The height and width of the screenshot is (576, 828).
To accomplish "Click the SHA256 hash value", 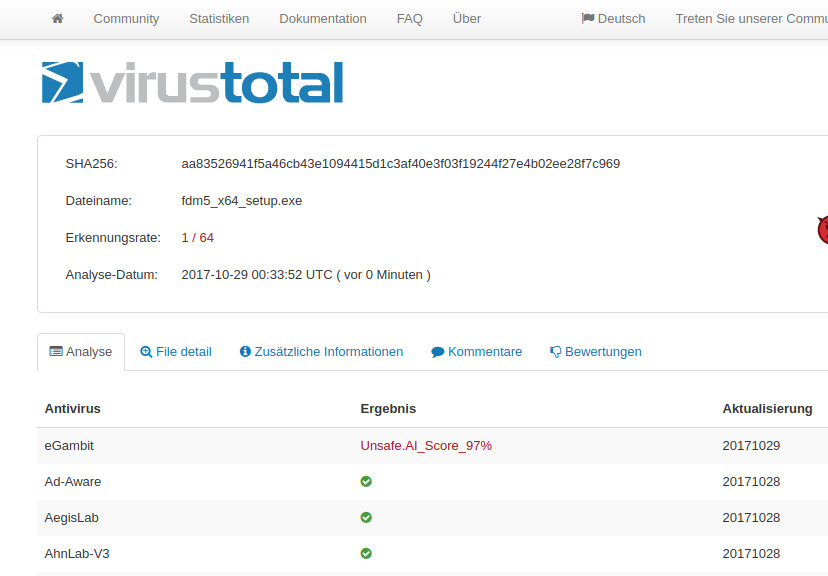I will pyautogui.click(x=400, y=164).
